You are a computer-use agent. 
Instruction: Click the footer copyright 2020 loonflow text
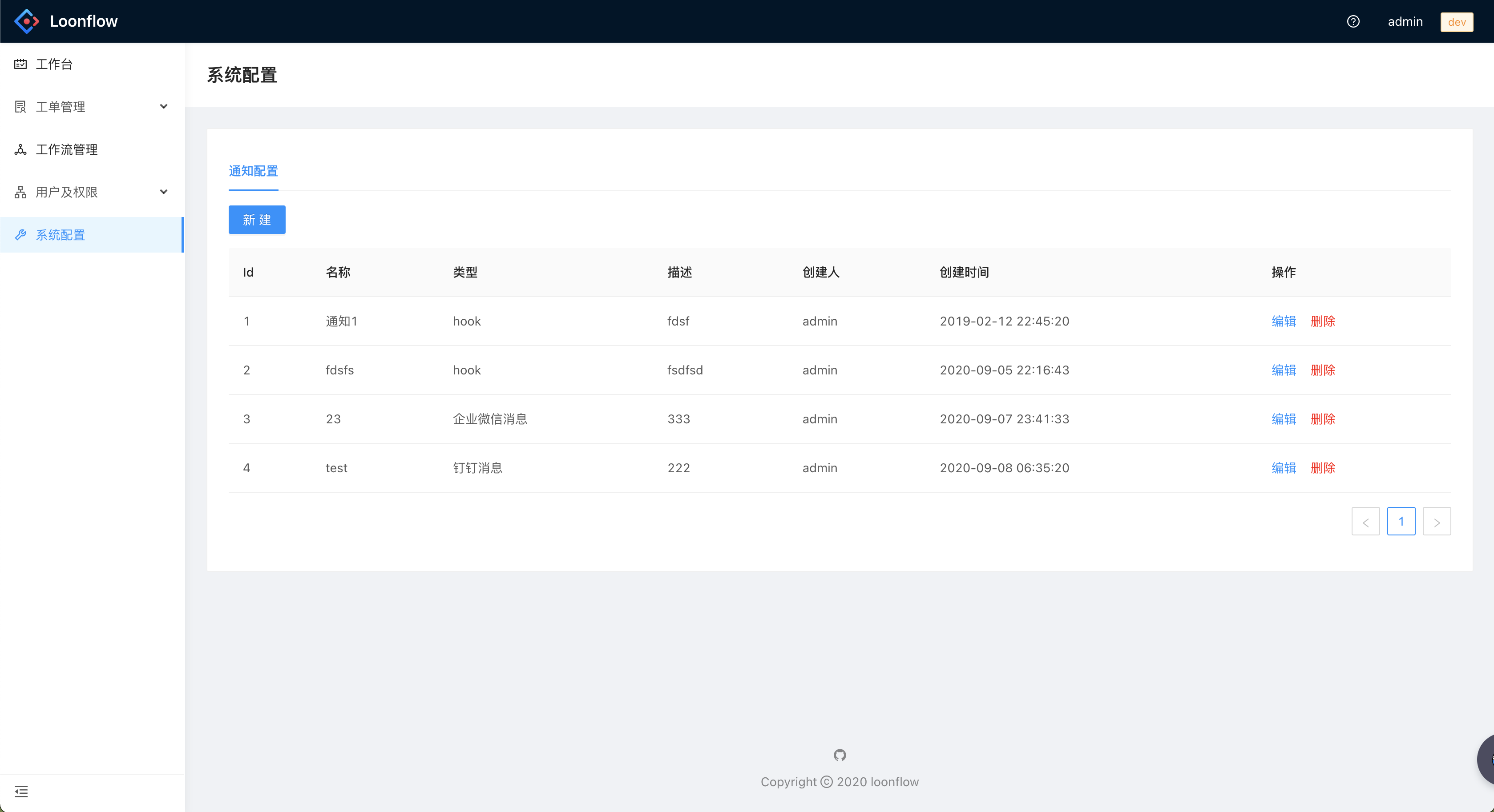pos(840,782)
